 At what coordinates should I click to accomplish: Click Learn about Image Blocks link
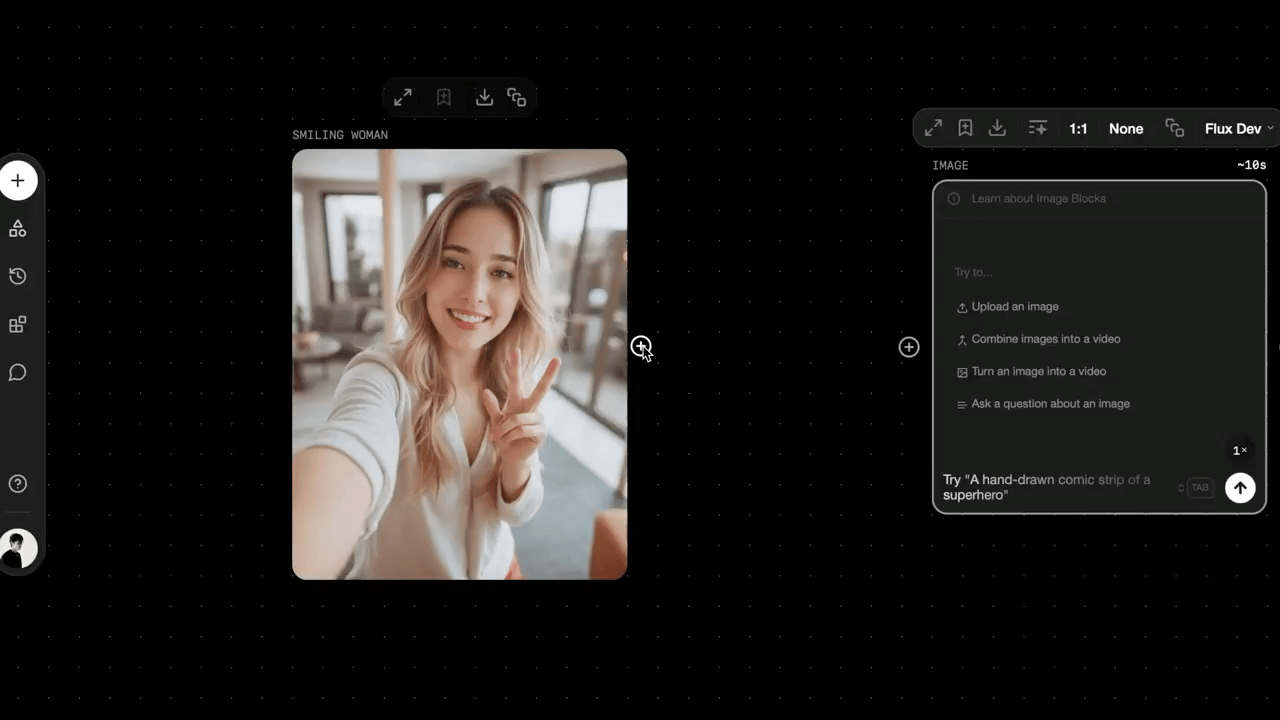click(x=1039, y=198)
